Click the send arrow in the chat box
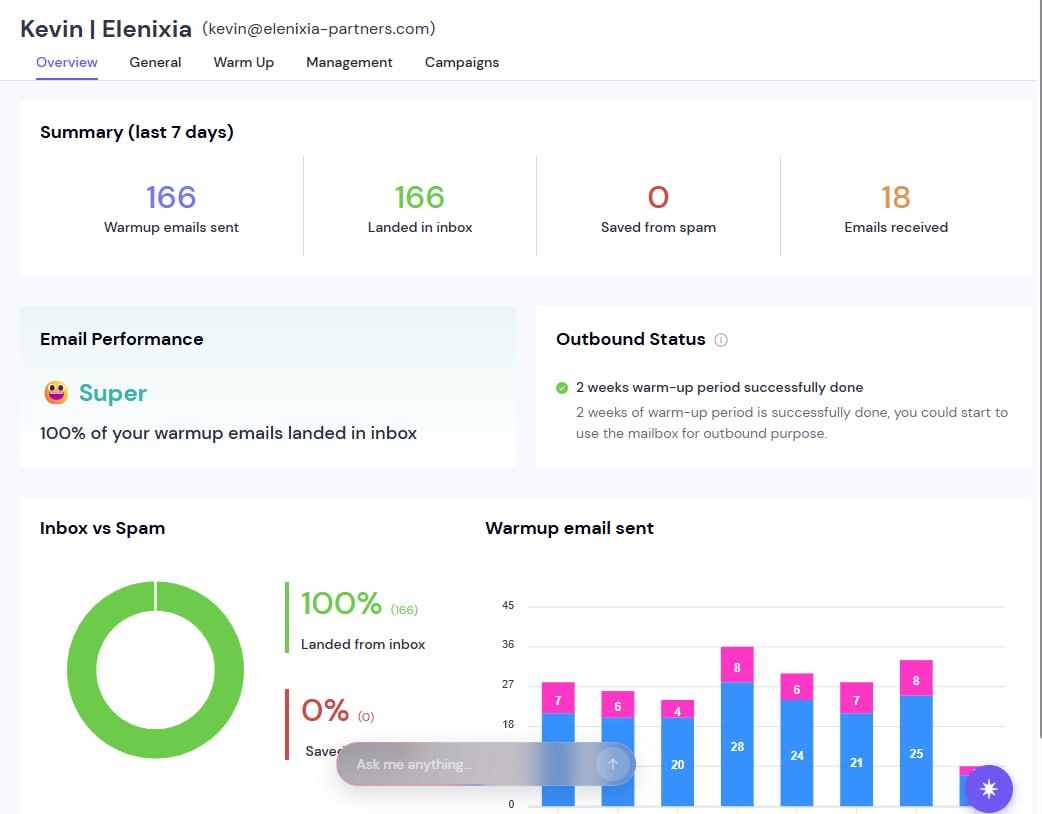This screenshot has width=1042, height=814. tap(613, 764)
